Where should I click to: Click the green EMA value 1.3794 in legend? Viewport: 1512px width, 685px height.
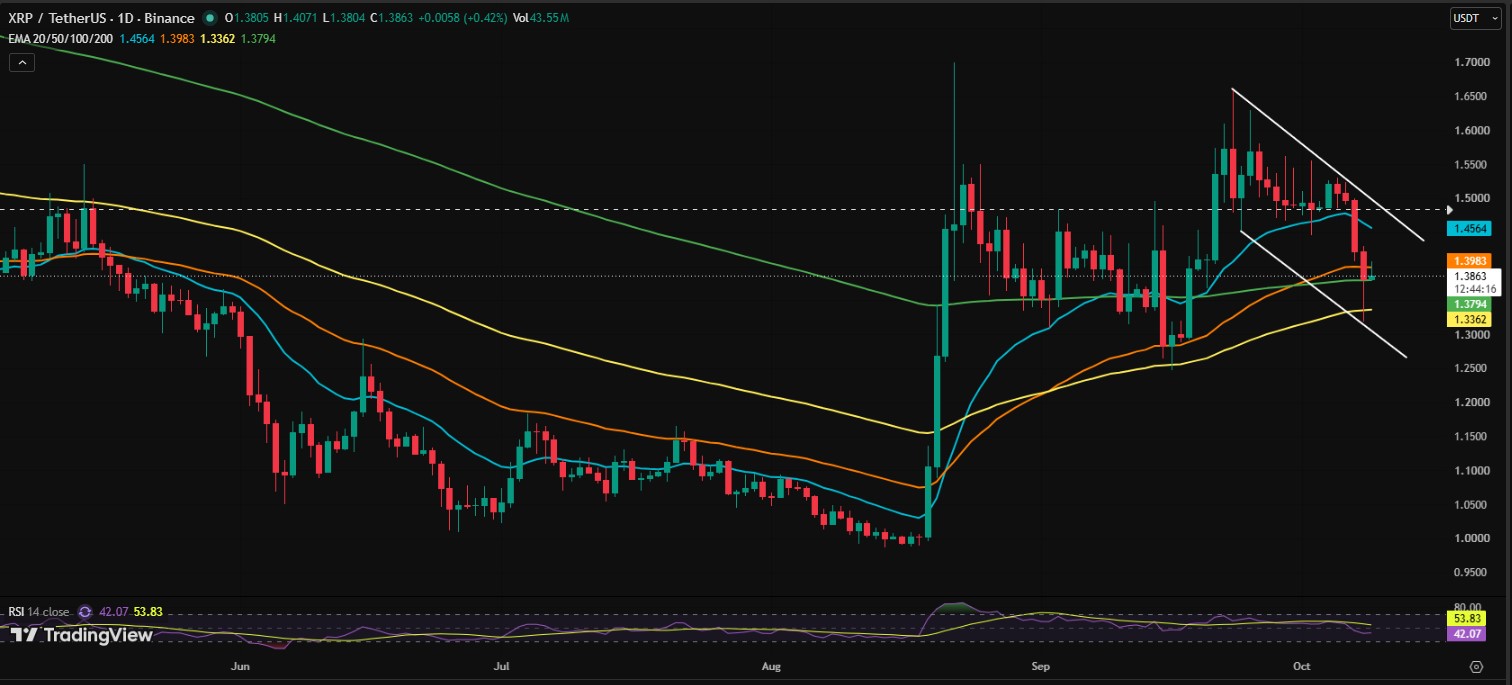coord(258,38)
